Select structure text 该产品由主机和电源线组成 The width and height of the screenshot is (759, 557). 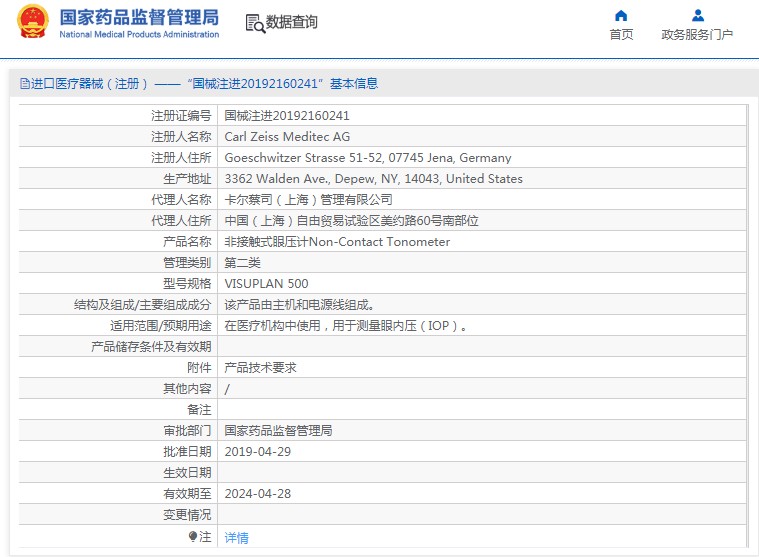pyautogui.click(x=299, y=305)
